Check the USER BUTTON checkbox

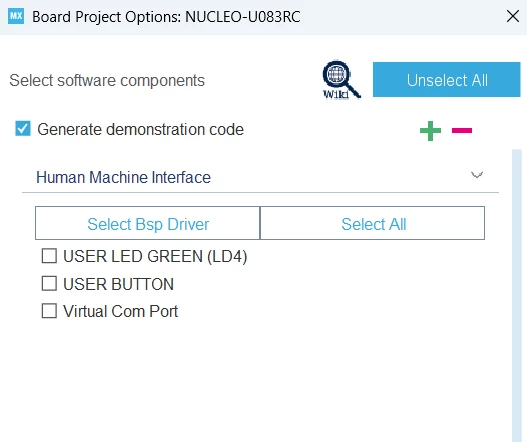(49, 283)
